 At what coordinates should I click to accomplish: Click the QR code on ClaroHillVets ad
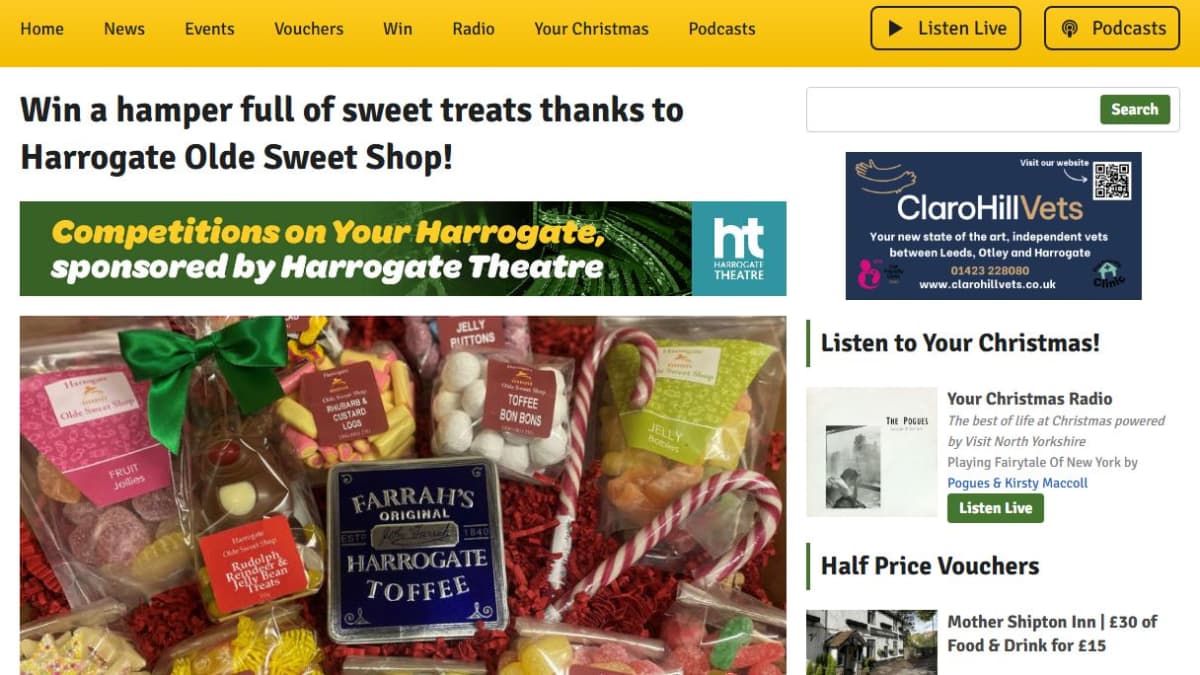point(1111,180)
